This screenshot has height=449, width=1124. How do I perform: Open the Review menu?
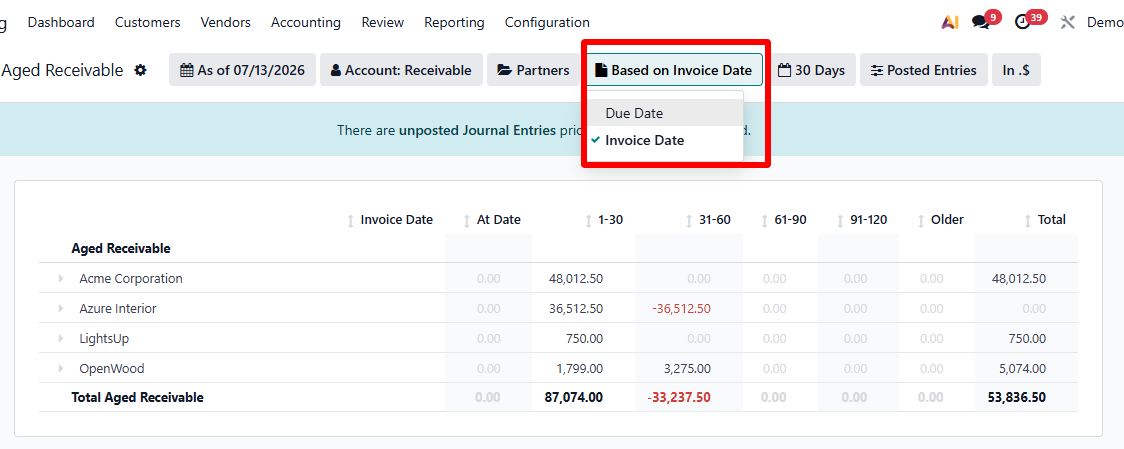[x=383, y=22]
